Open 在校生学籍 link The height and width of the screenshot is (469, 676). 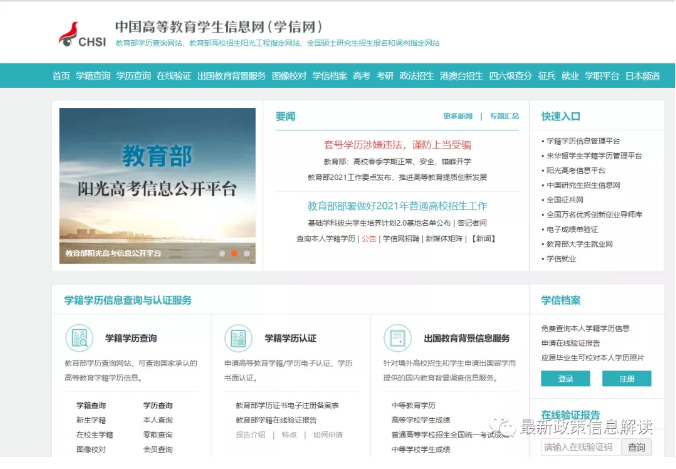coord(94,435)
